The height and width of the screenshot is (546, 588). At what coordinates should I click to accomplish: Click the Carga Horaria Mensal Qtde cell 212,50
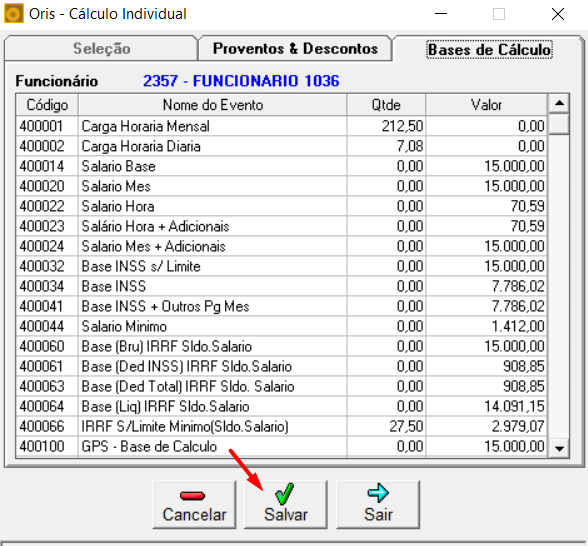click(x=386, y=126)
